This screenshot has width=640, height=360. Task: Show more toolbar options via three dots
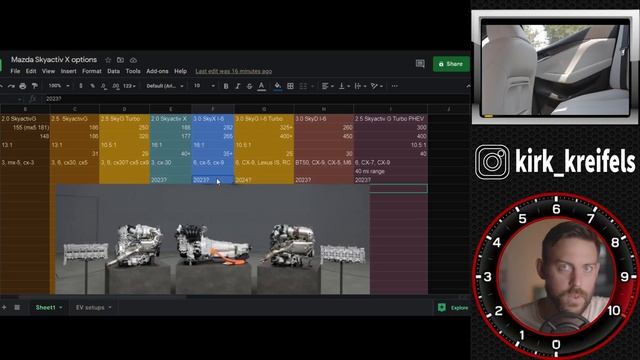click(x=394, y=86)
